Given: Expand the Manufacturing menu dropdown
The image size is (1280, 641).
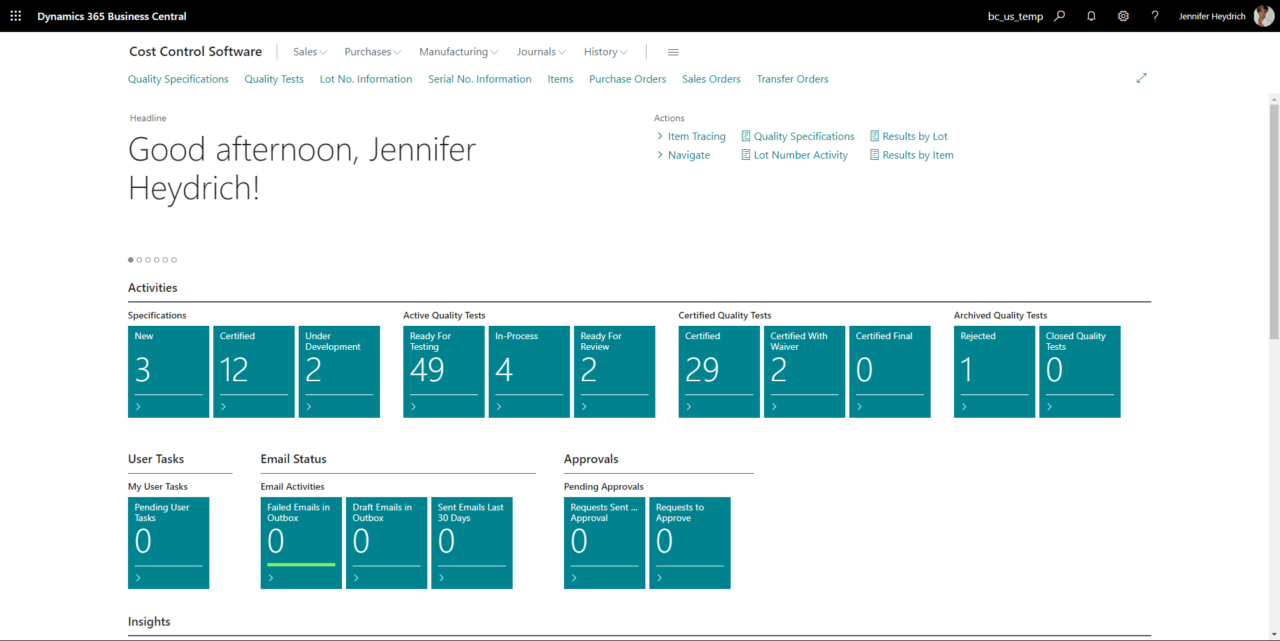Looking at the screenshot, I should 459,52.
